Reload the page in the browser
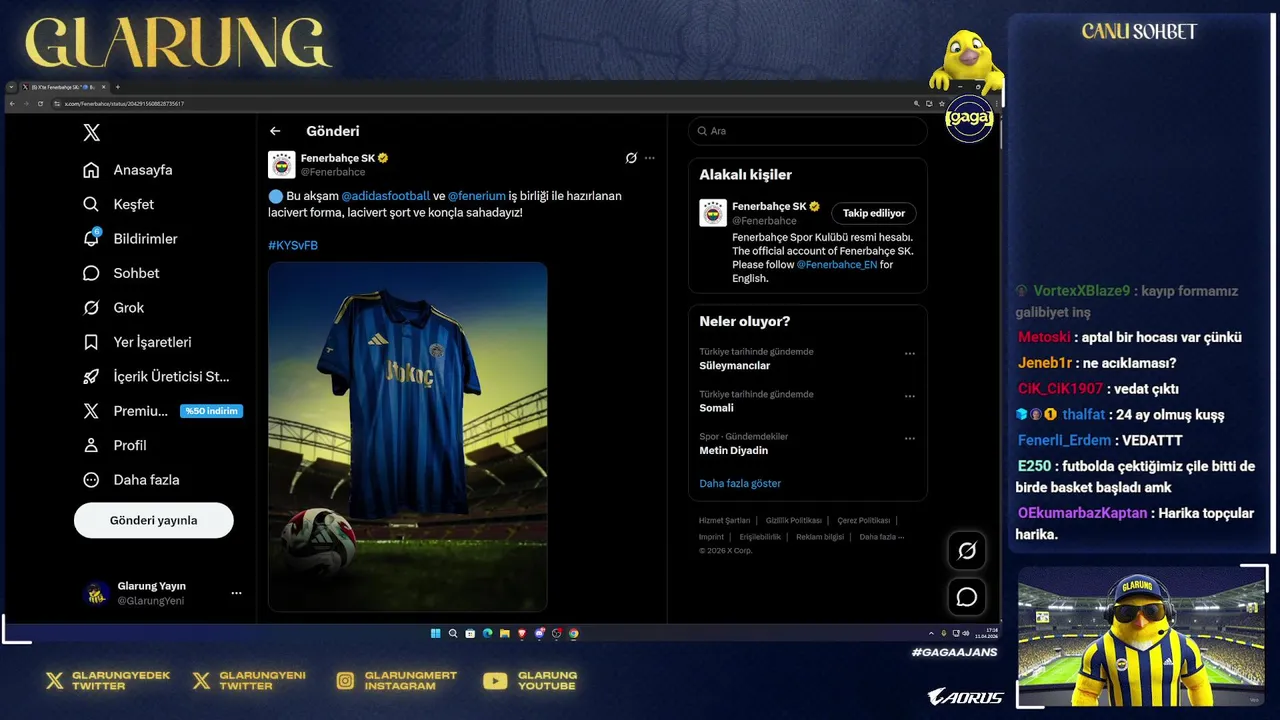Viewport: 1280px width, 720px height. click(x=40, y=104)
